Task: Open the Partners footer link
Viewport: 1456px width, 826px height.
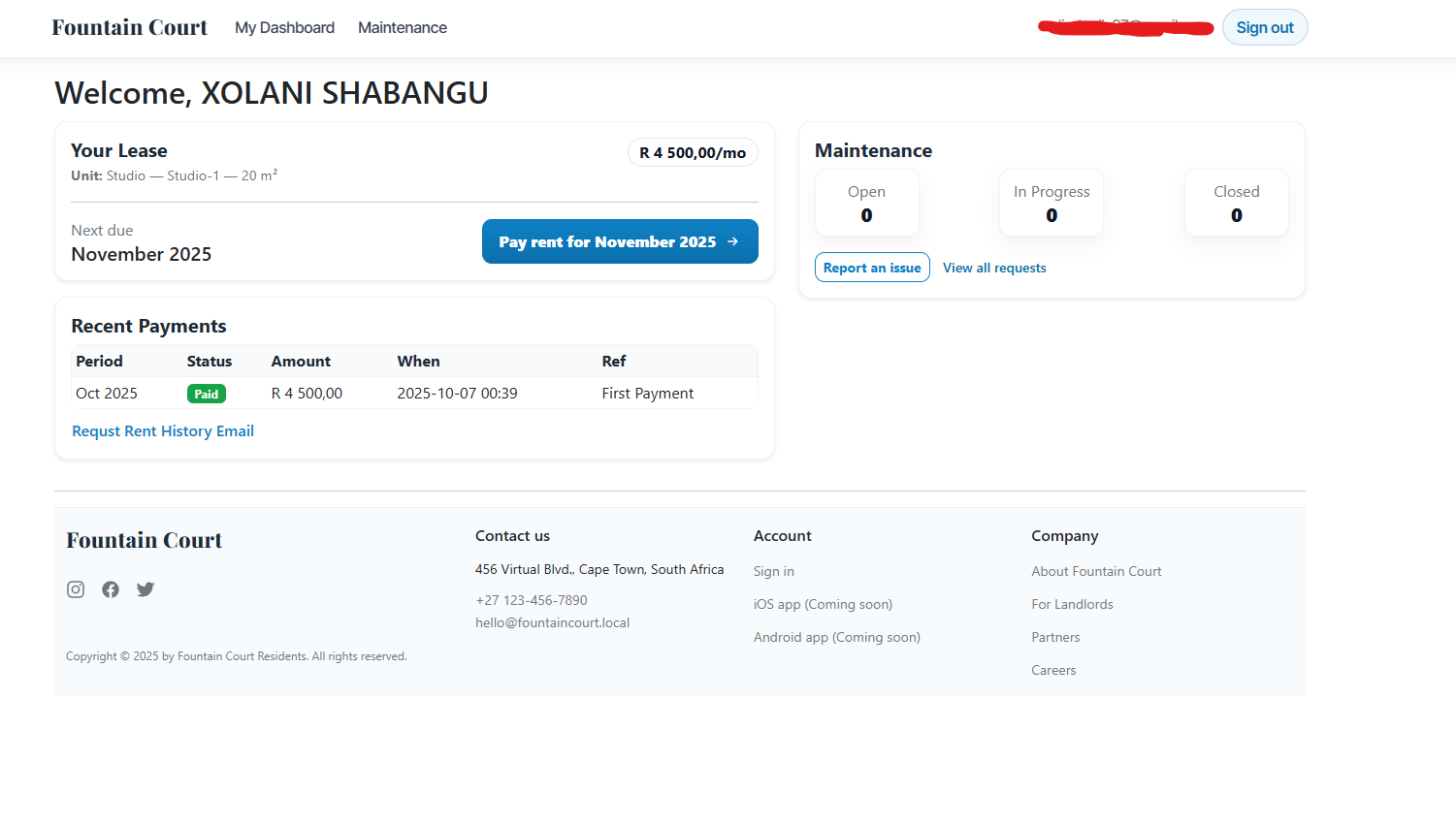Action: pos(1055,638)
